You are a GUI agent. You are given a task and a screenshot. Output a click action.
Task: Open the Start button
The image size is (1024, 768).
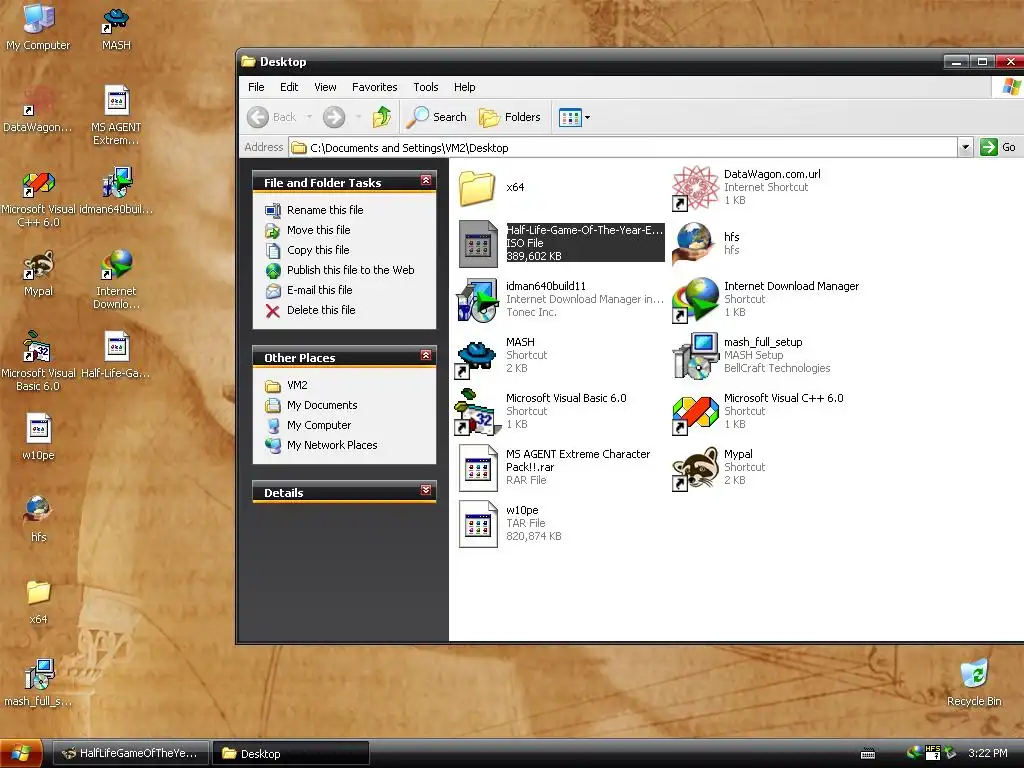[22, 754]
